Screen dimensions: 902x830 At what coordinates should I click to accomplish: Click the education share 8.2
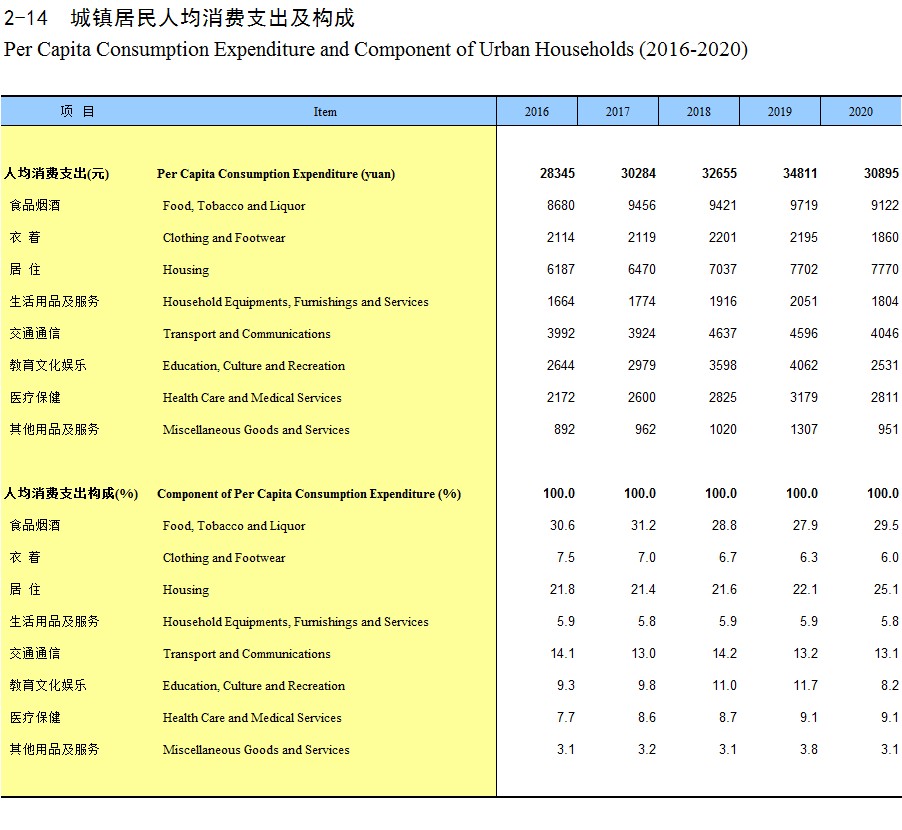tap(890, 686)
